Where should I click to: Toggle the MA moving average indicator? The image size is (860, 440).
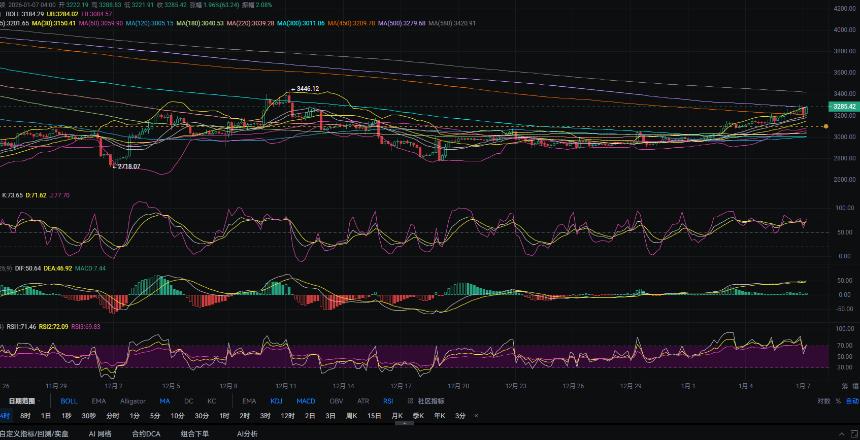coord(165,401)
